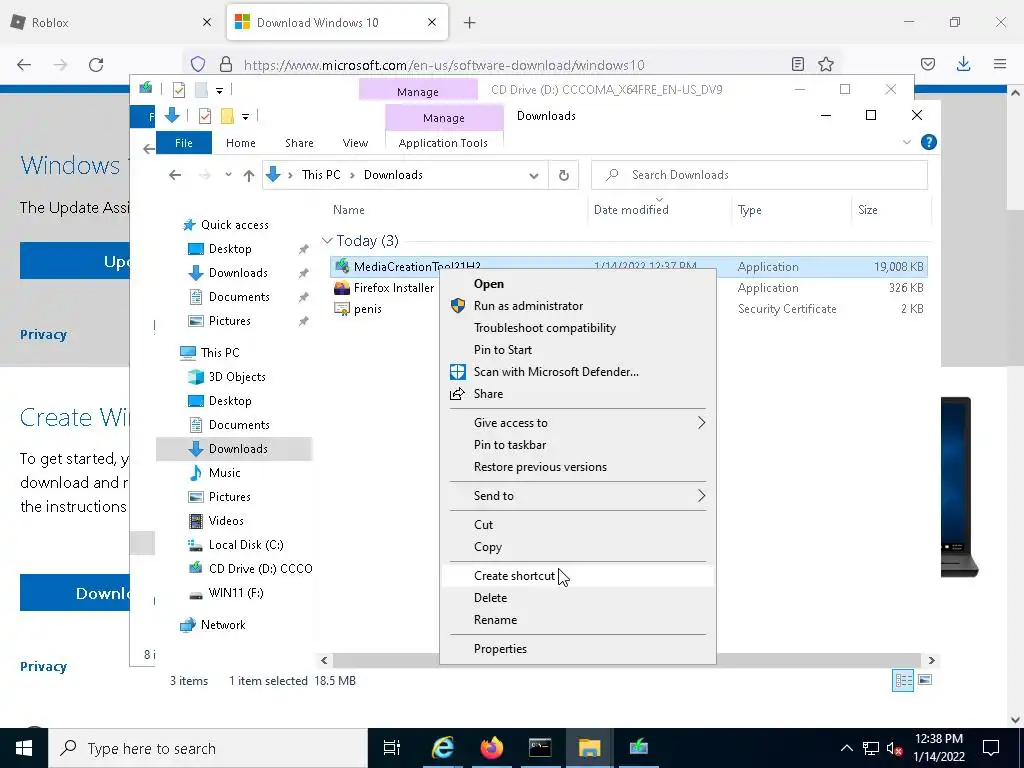1024x768 pixels.
Task: Go up one folder level arrow
Action: click(249, 175)
